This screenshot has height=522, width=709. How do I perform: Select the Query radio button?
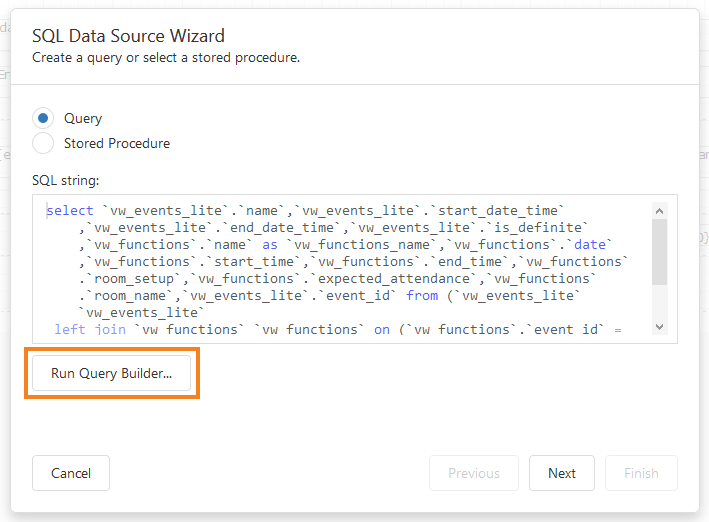click(x=43, y=119)
